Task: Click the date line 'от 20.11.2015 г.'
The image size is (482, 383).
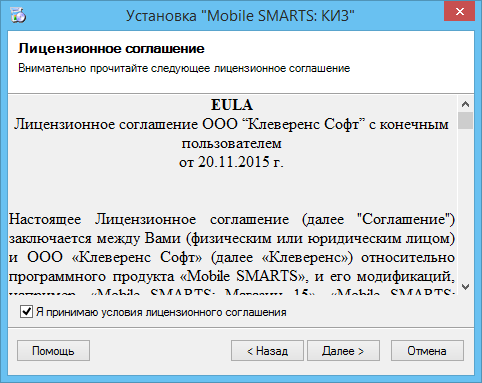Action: point(231,162)
